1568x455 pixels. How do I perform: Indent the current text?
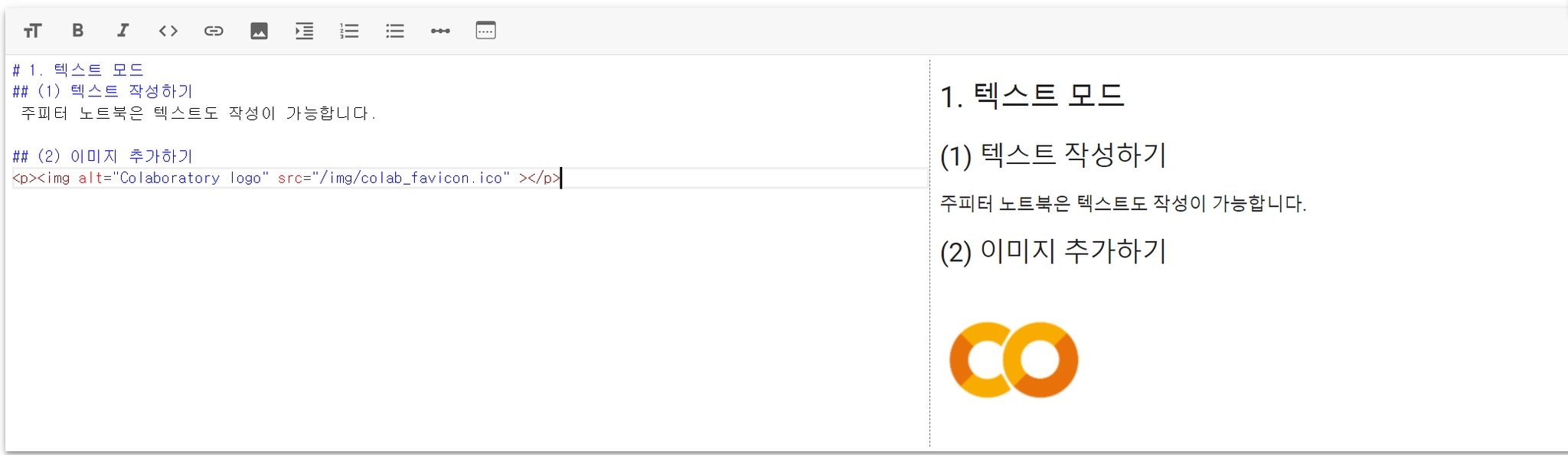coord(304,31)
